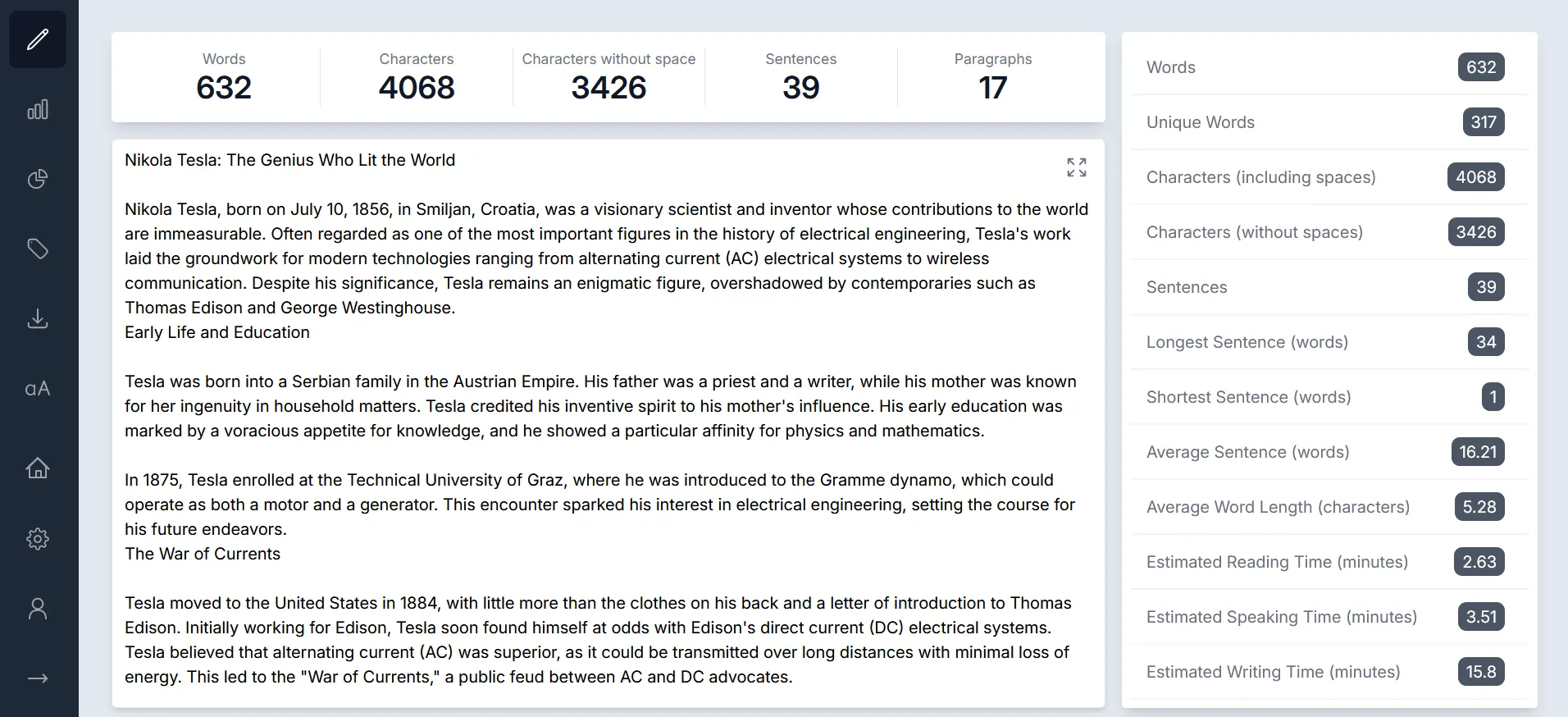Click the Longest Sentence value badge 34
This screenshot has width=1568, height=717.
(1484, 342)
